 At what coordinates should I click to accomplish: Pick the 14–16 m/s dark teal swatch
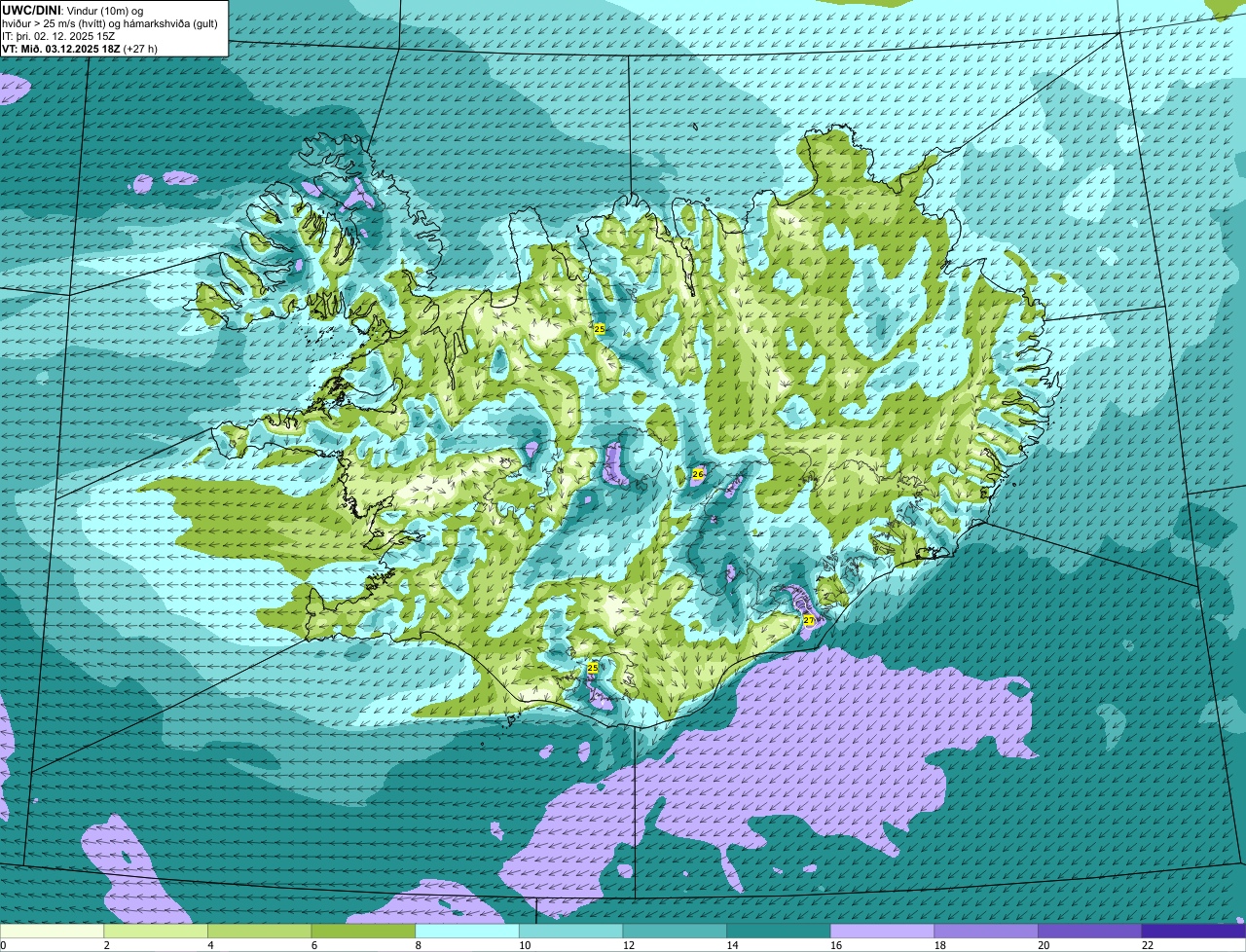pos(779,931)
